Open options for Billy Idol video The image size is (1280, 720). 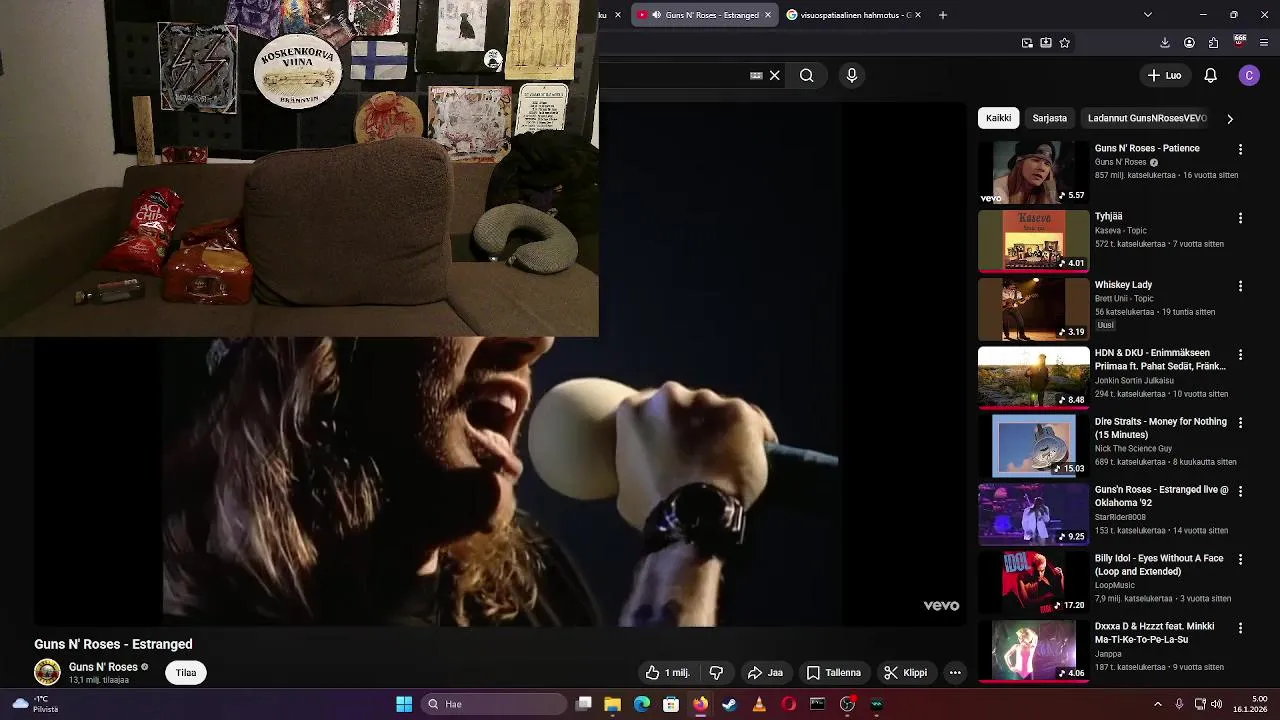click(1240, 559)
